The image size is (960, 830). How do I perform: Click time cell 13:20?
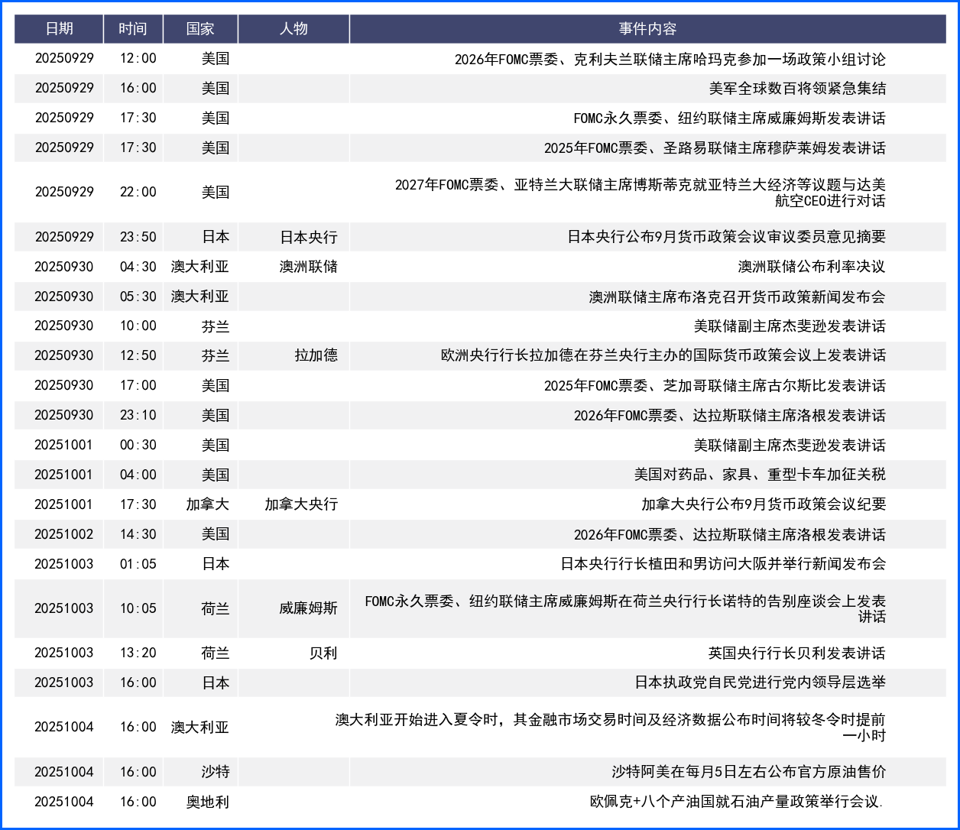point(138,653)
